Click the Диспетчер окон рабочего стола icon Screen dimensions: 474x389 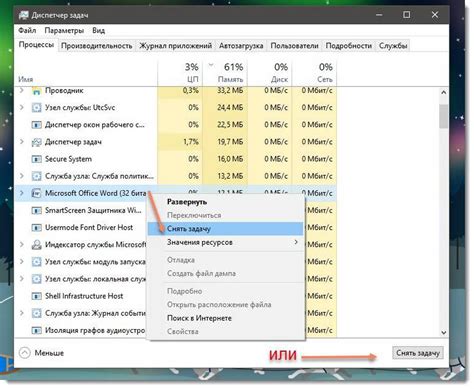(x=36, y=125)
